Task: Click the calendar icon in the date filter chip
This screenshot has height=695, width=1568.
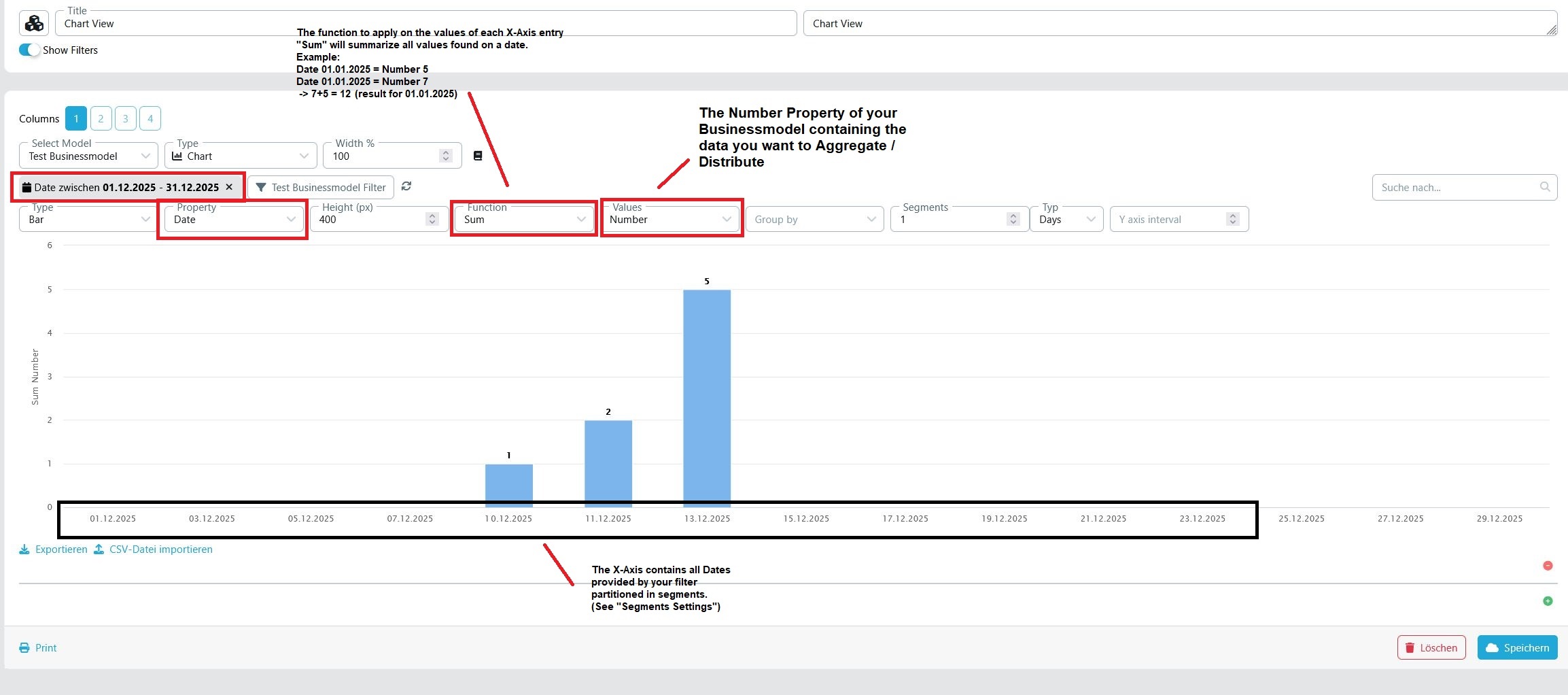Action: [27, 186]
